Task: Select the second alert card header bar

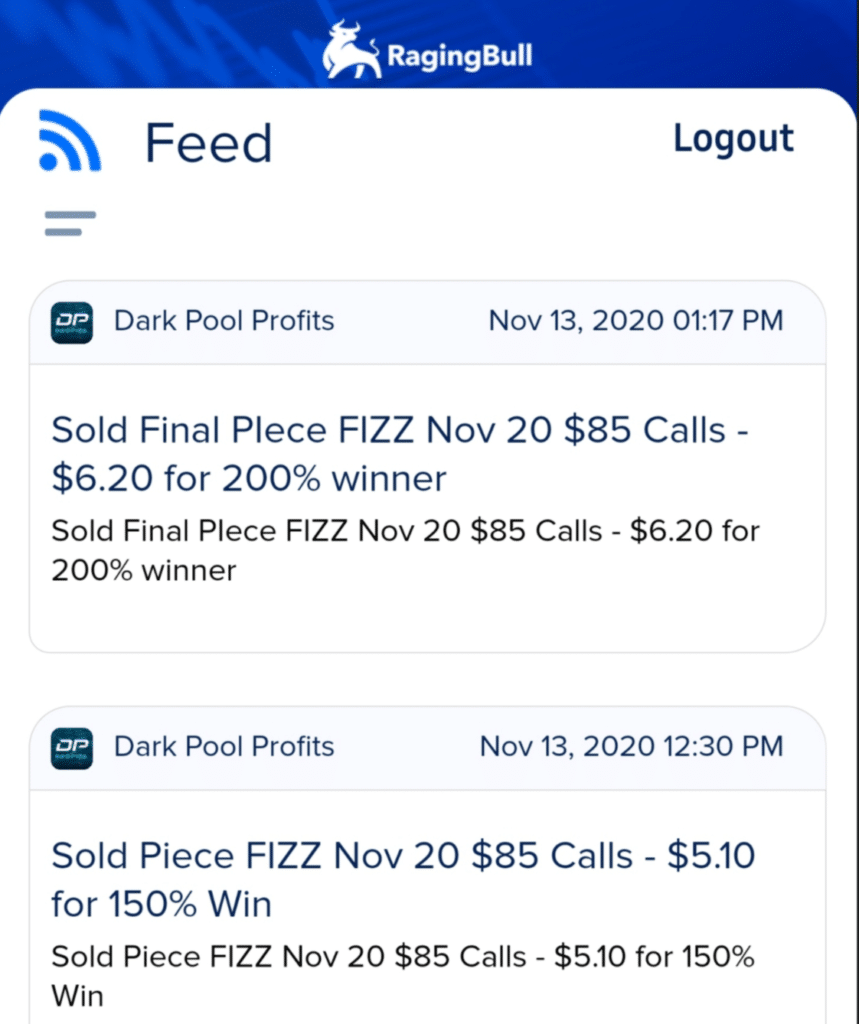Action: coord(427,748)
